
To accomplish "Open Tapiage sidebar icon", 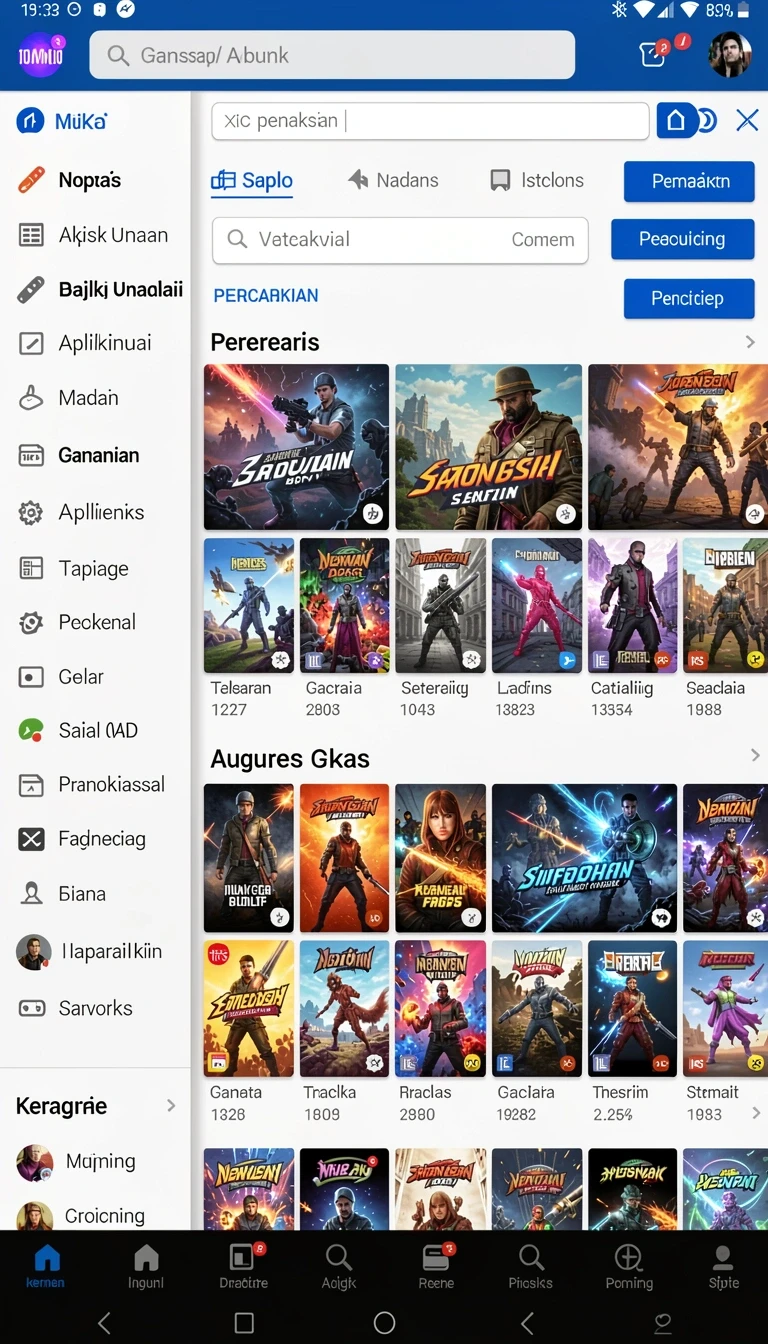I will [x=31, y=569].
